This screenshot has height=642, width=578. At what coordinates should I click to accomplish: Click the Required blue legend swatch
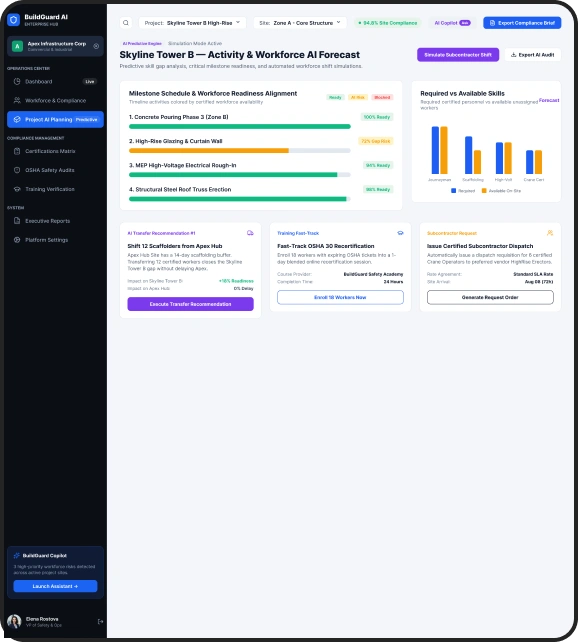point(453,191)
